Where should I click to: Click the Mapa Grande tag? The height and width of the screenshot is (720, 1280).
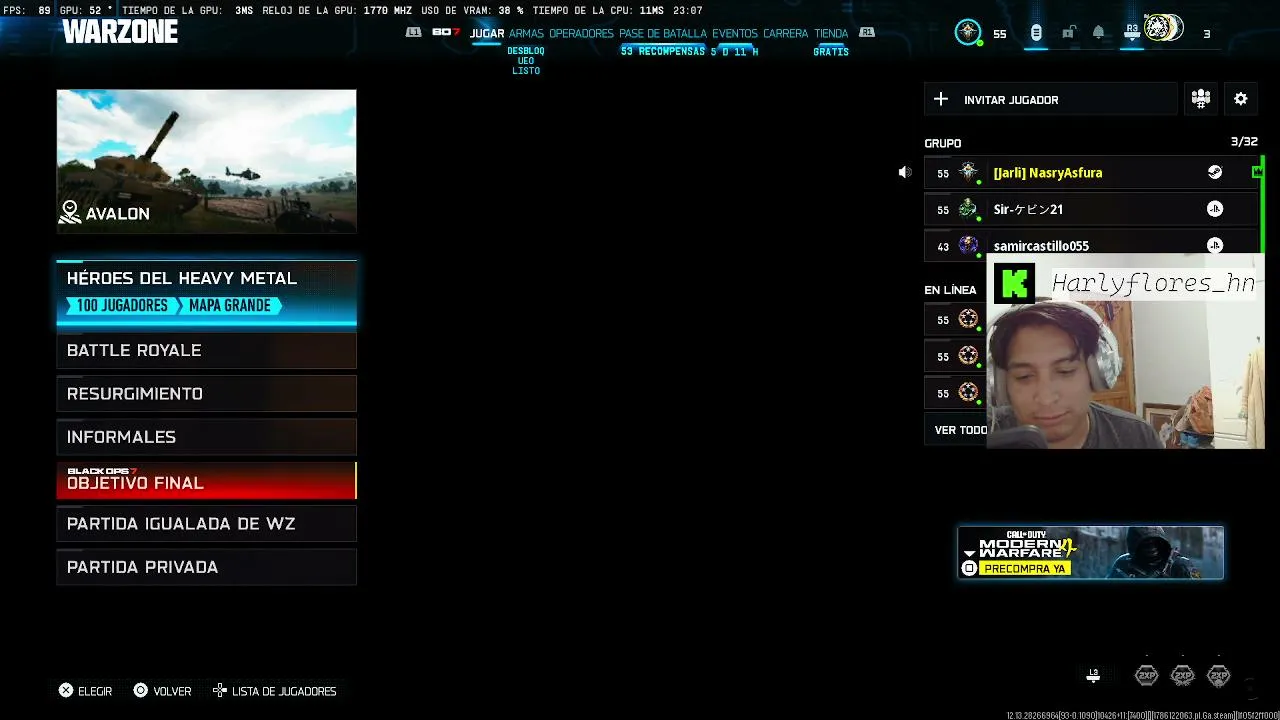(x=230, y=306)
